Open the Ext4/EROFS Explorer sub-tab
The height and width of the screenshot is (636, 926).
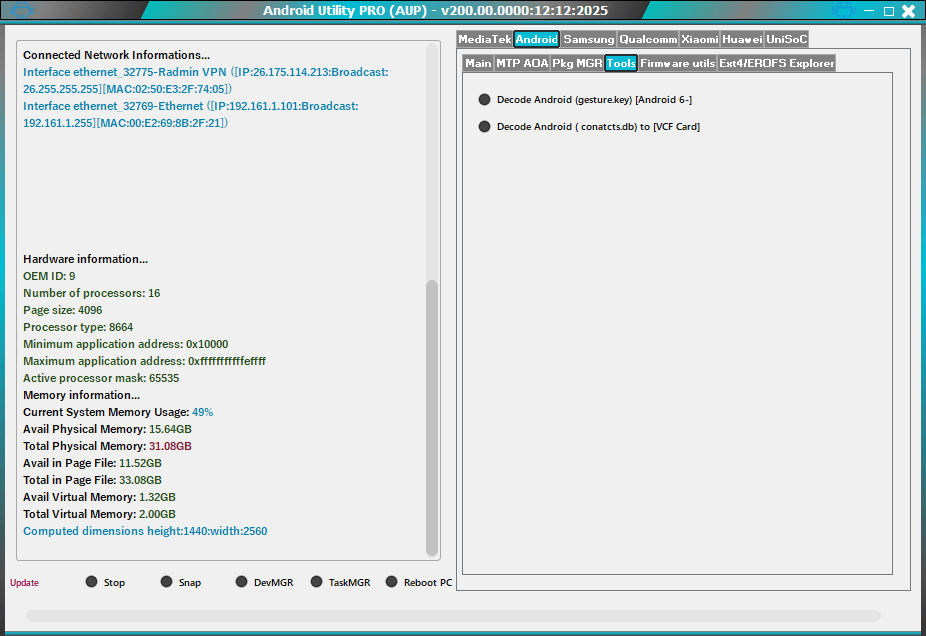tap(777, 63)
